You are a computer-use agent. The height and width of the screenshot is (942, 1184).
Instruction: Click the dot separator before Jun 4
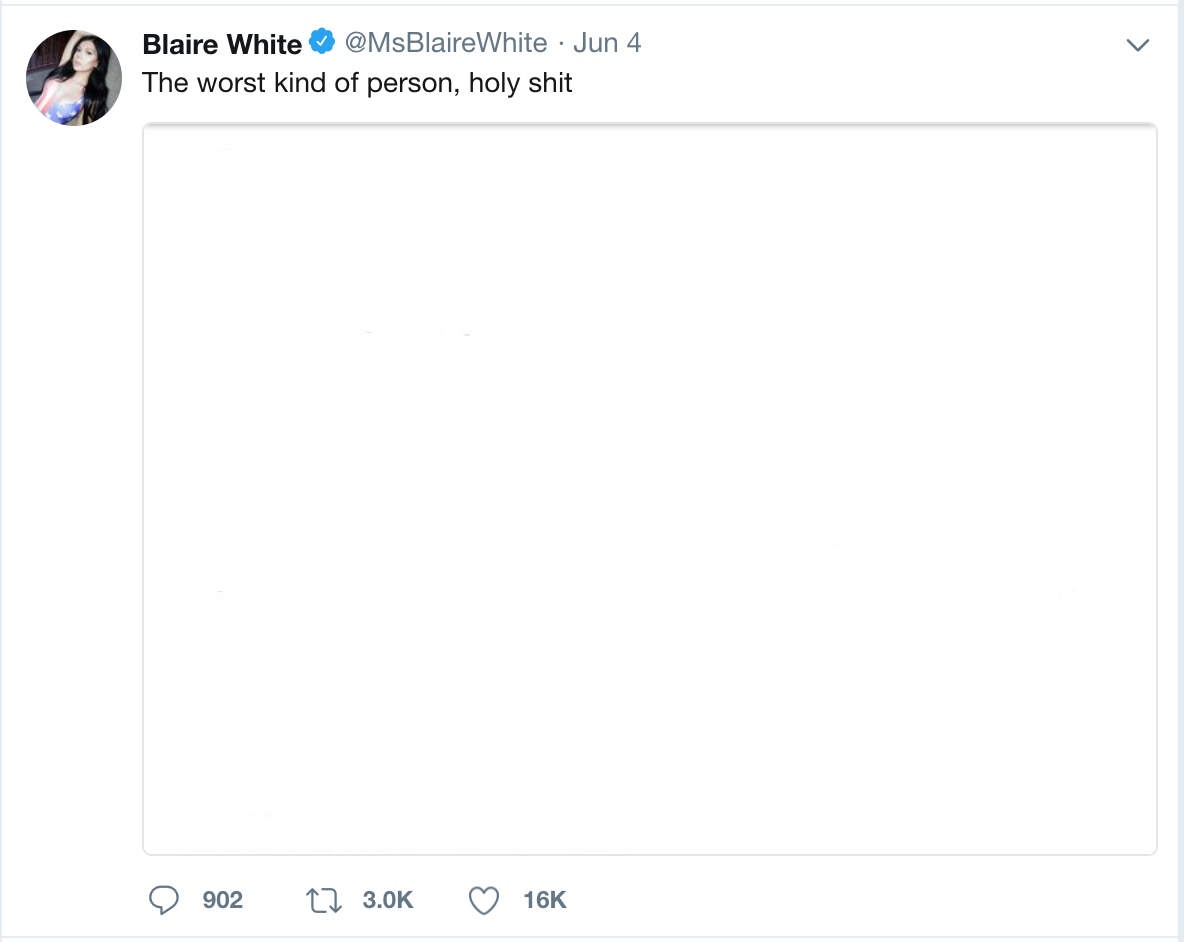[x=561, y=44]
